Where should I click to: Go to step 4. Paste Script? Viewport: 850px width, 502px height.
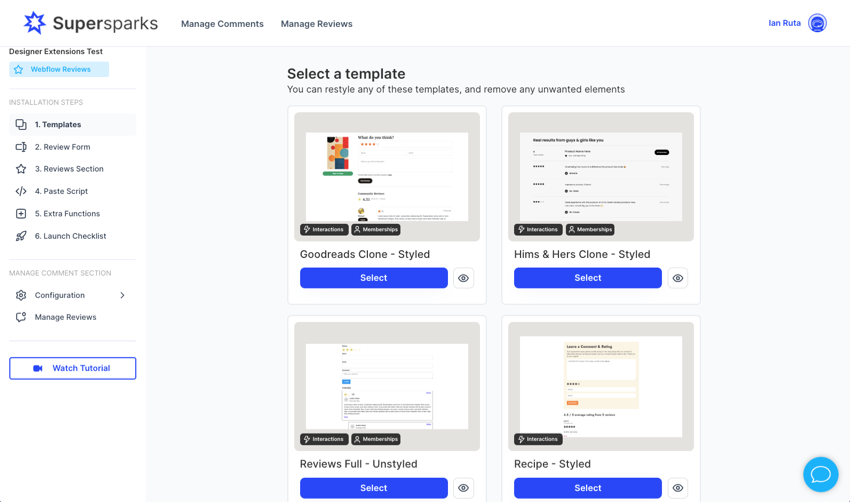click(73, 191)
